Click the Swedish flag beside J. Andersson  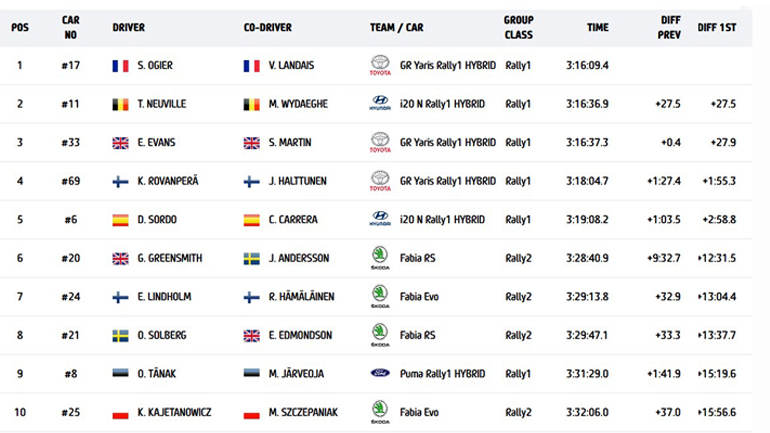point(252,258)
